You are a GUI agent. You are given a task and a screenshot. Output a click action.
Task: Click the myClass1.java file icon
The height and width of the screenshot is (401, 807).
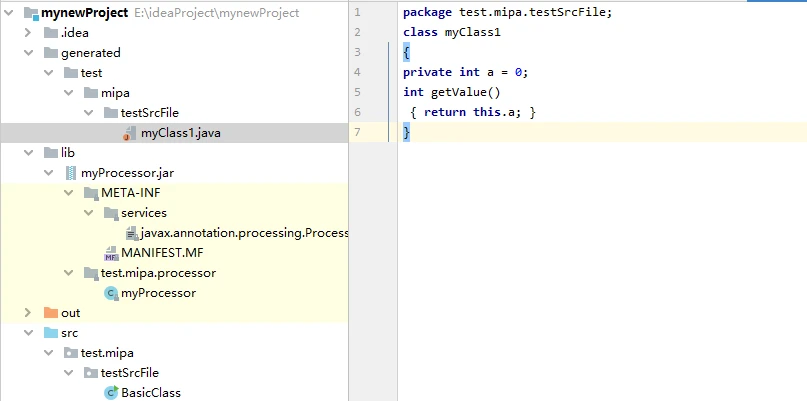pyautogui.click(x=130, y=133)
